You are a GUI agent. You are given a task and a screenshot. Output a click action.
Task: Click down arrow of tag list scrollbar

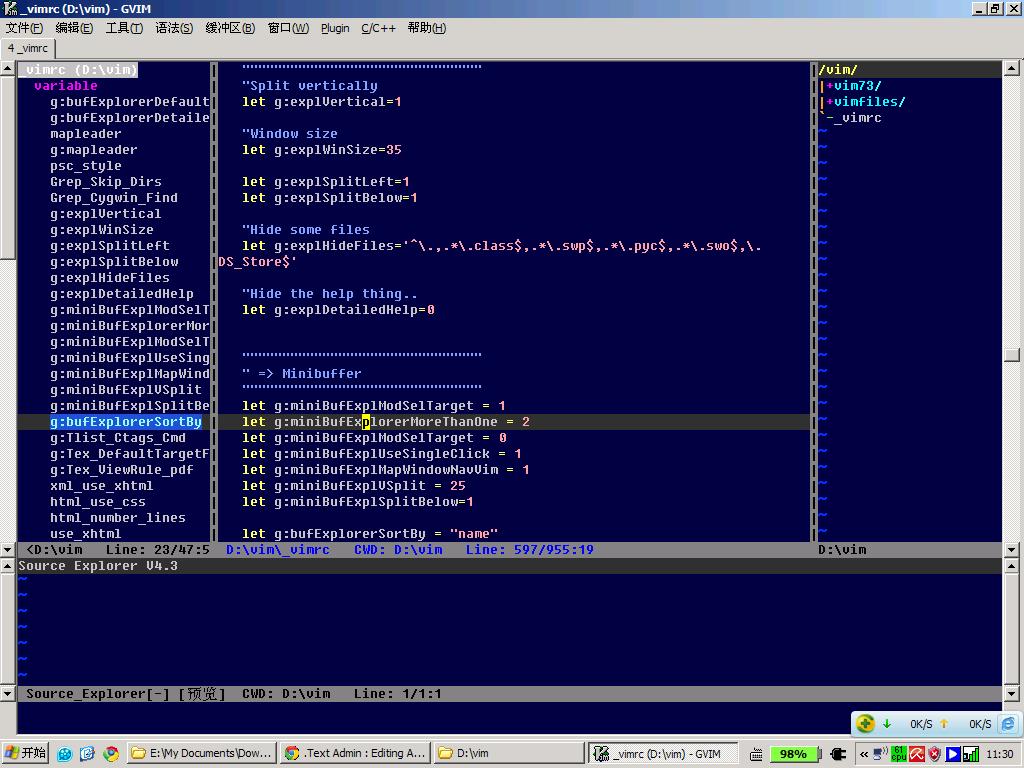pos(8,549)
